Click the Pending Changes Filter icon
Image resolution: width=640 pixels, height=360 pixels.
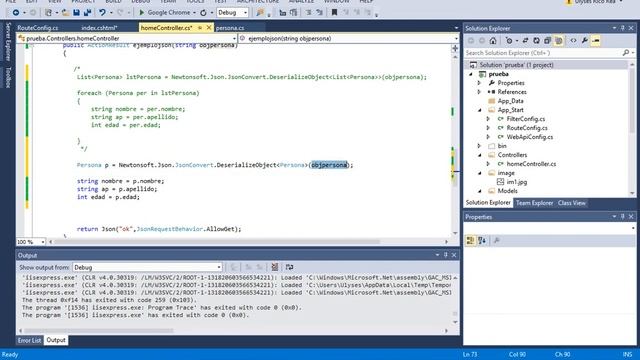pos(509,40)
